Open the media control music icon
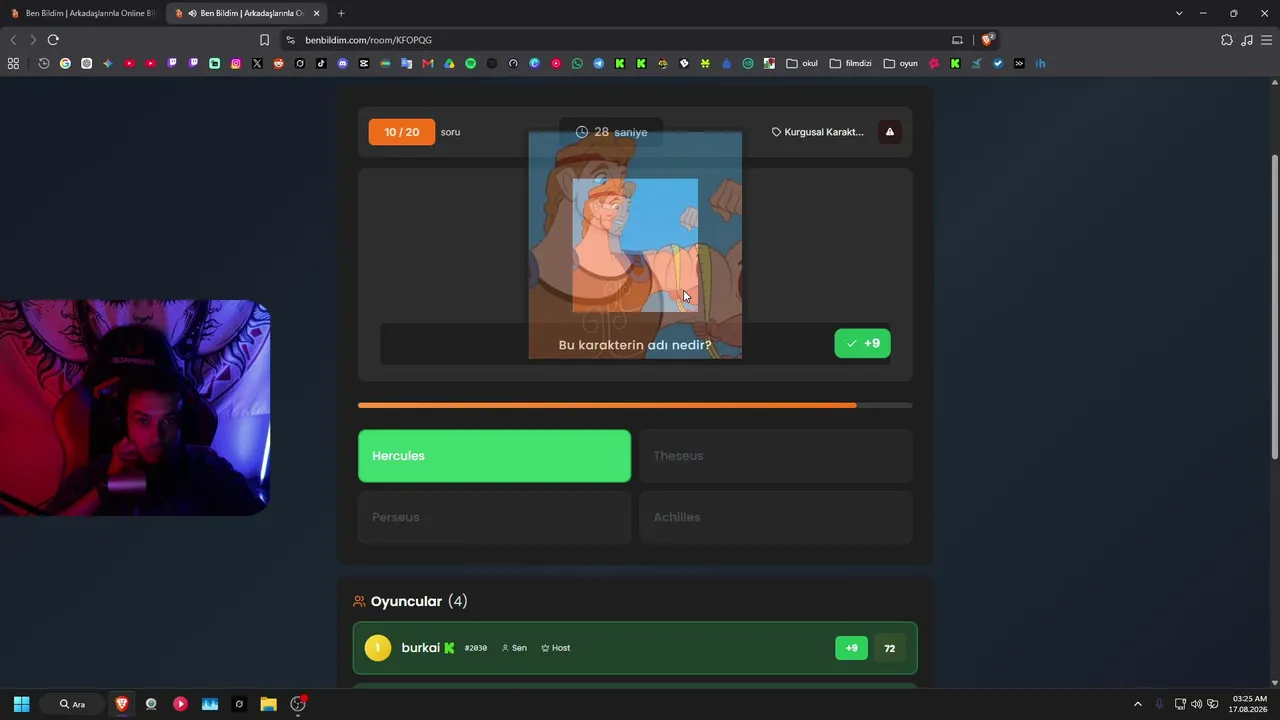Viewport: 1280px width, 720px height. pyautogui.click(x=1247, y=40)
